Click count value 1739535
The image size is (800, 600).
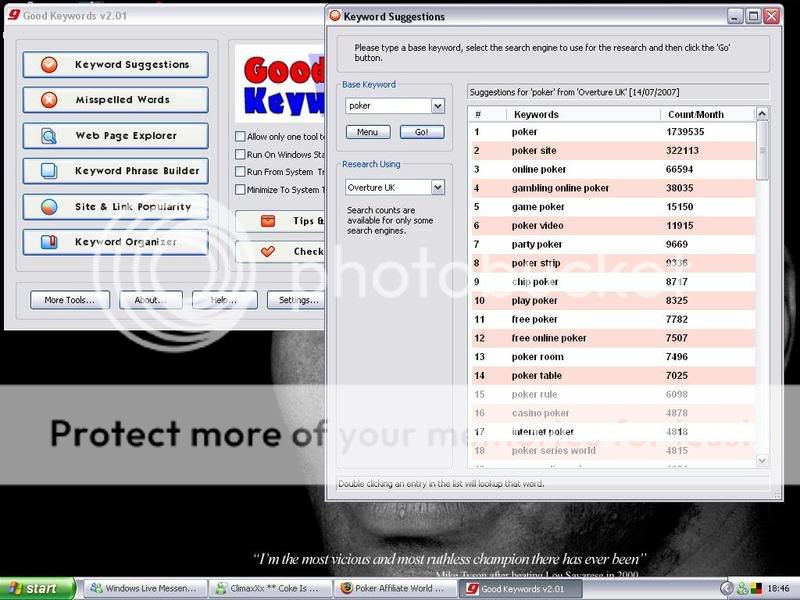coord(685,132)
